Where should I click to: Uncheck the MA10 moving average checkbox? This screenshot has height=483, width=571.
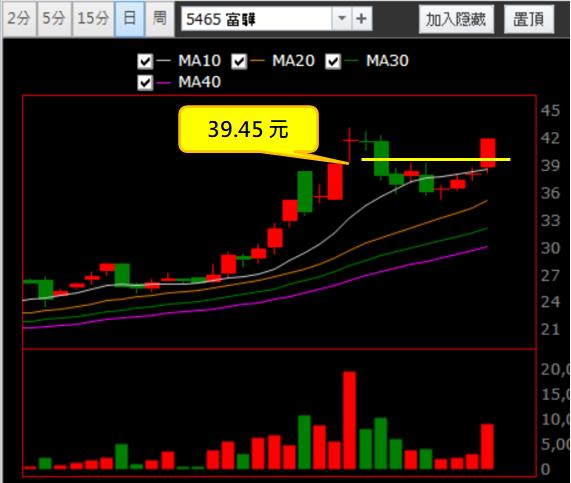tap(145, 61)
